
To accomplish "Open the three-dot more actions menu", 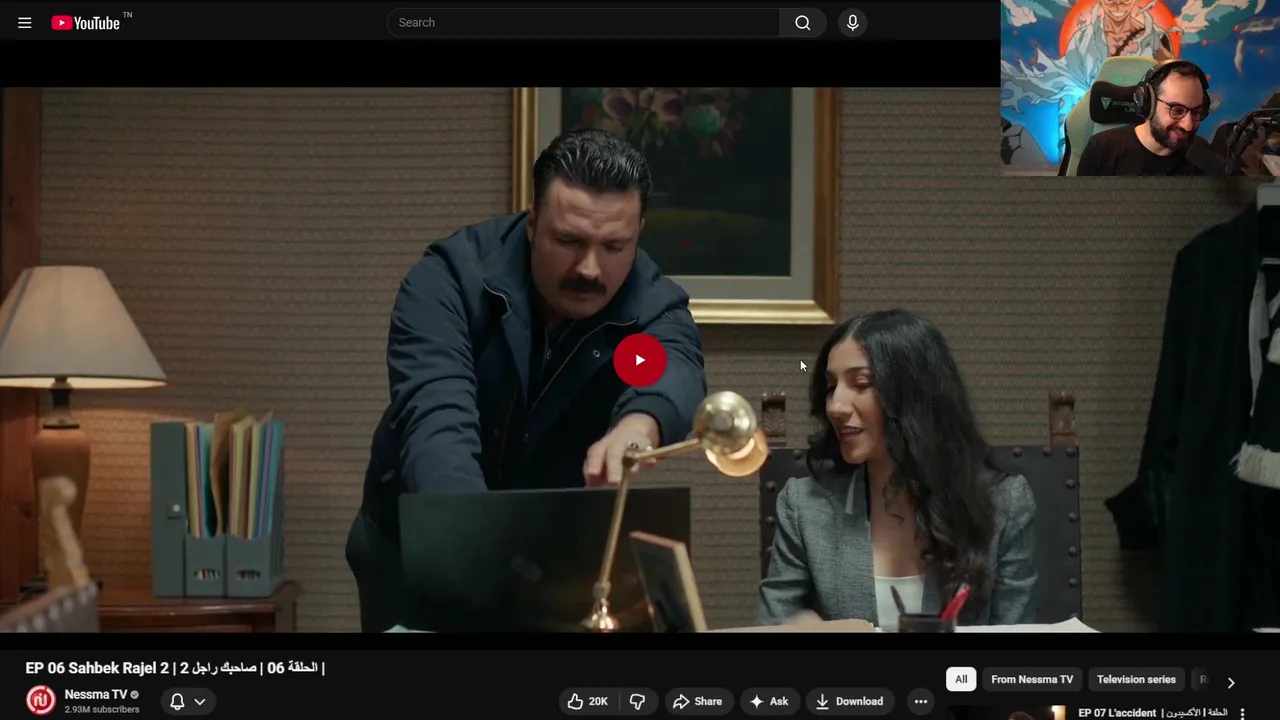I will point(921,701).
